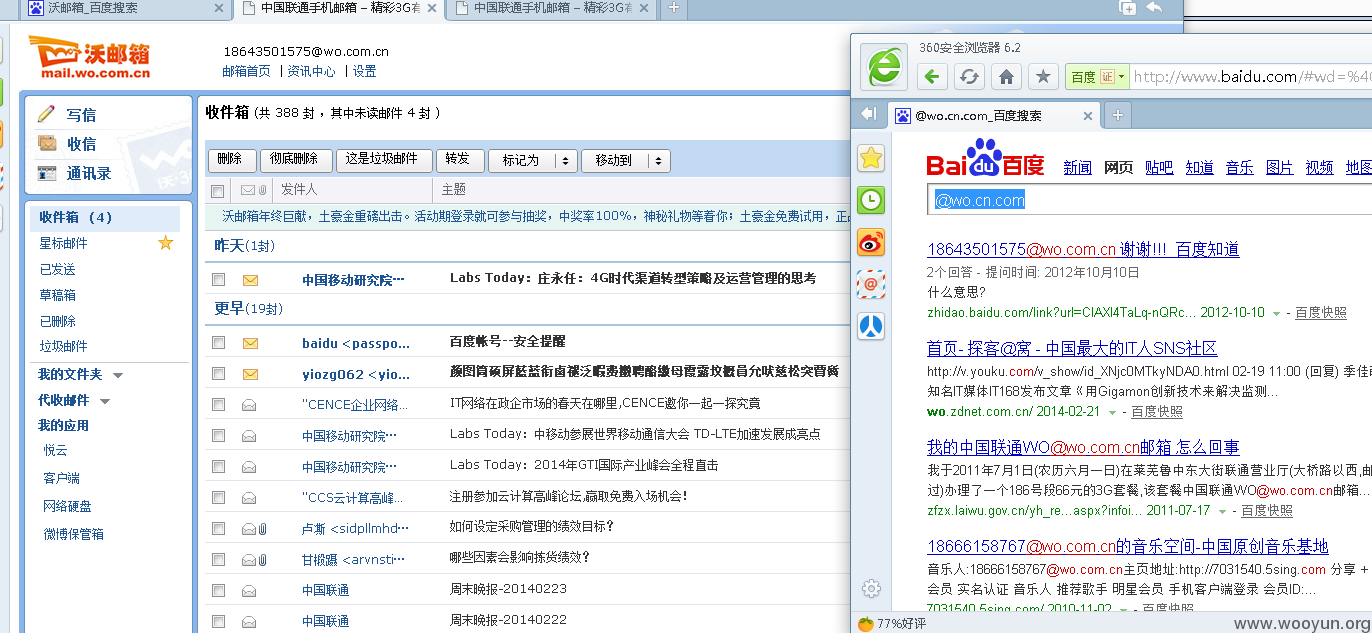Image resolution: width=1372 pixels, height=633 pixels.
Task: Click unread envelope on yiozg062 email
Action: (250, 374)
